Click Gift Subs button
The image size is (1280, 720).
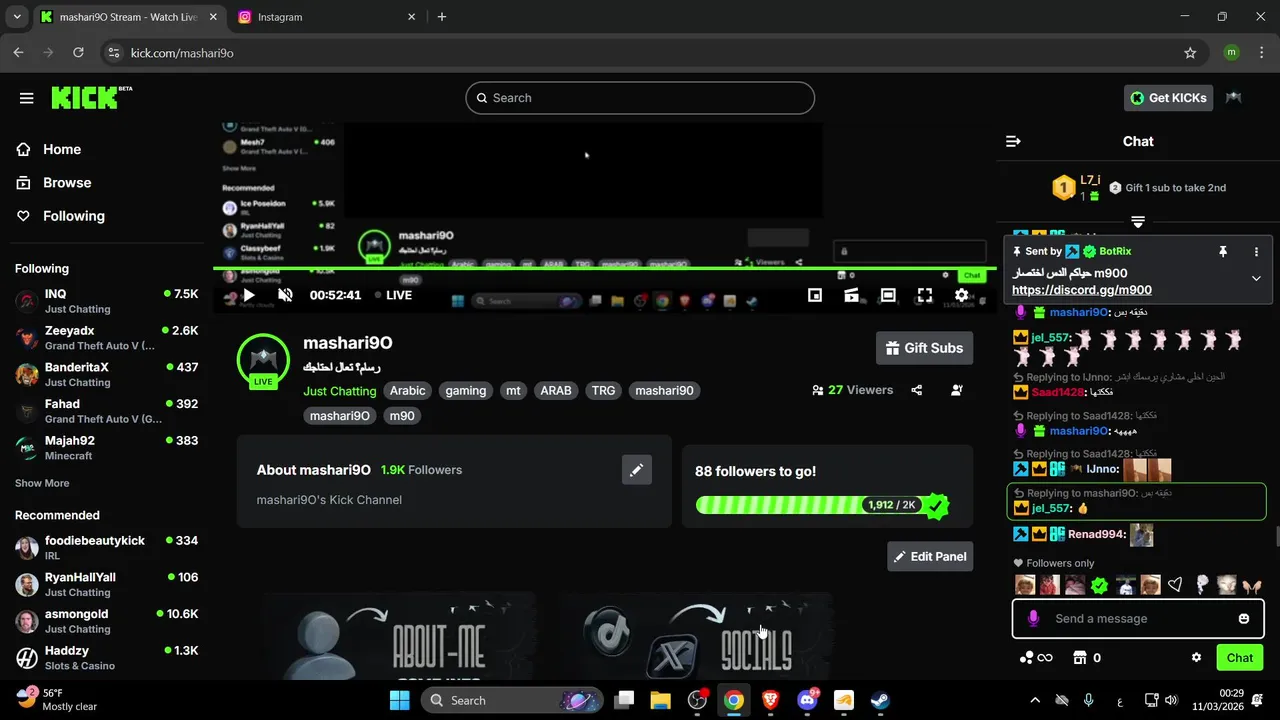coord(924,348)
